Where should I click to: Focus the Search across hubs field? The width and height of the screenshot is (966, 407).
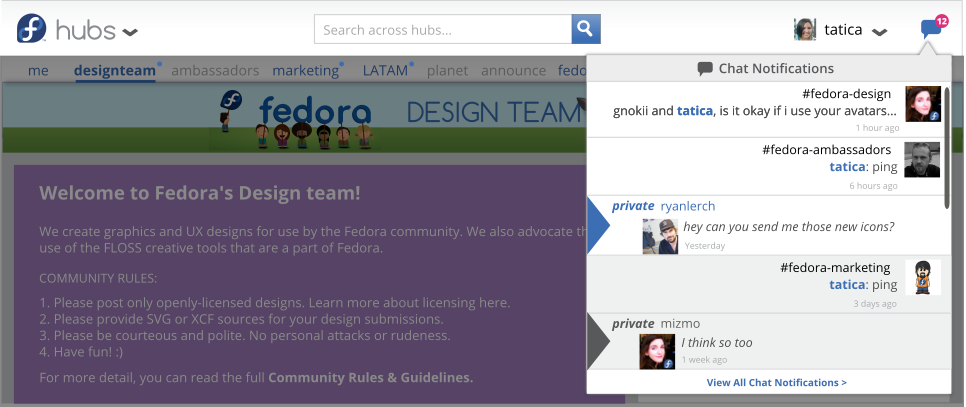tap(443, 29)
